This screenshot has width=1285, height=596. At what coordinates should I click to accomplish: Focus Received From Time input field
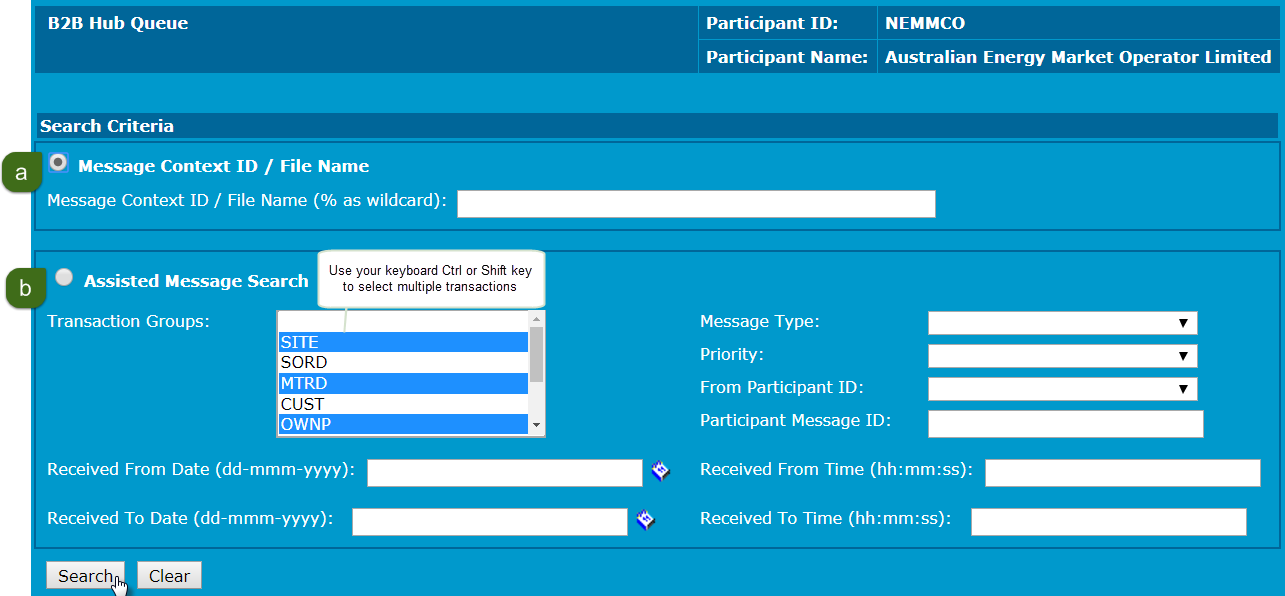tap(1122, 473)
